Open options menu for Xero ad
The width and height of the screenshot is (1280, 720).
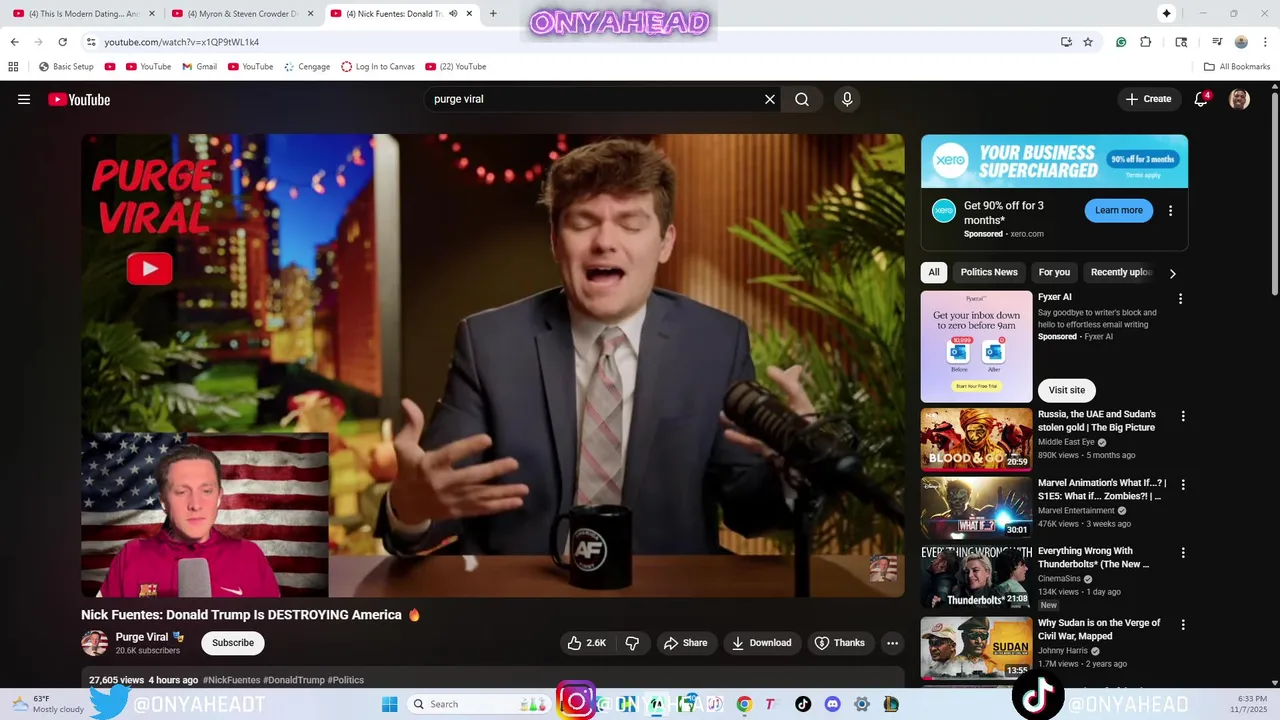coord(1170,211)
